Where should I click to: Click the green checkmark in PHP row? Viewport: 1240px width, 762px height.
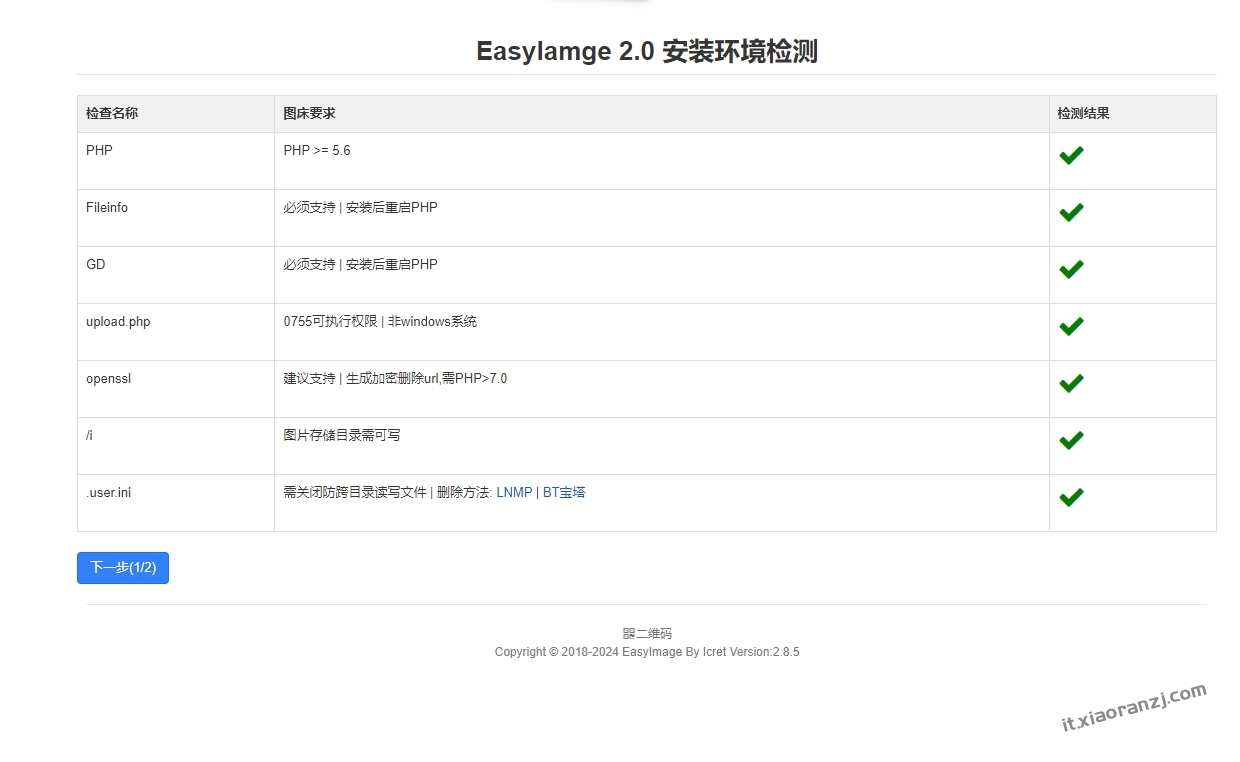tap(1071, 155)
